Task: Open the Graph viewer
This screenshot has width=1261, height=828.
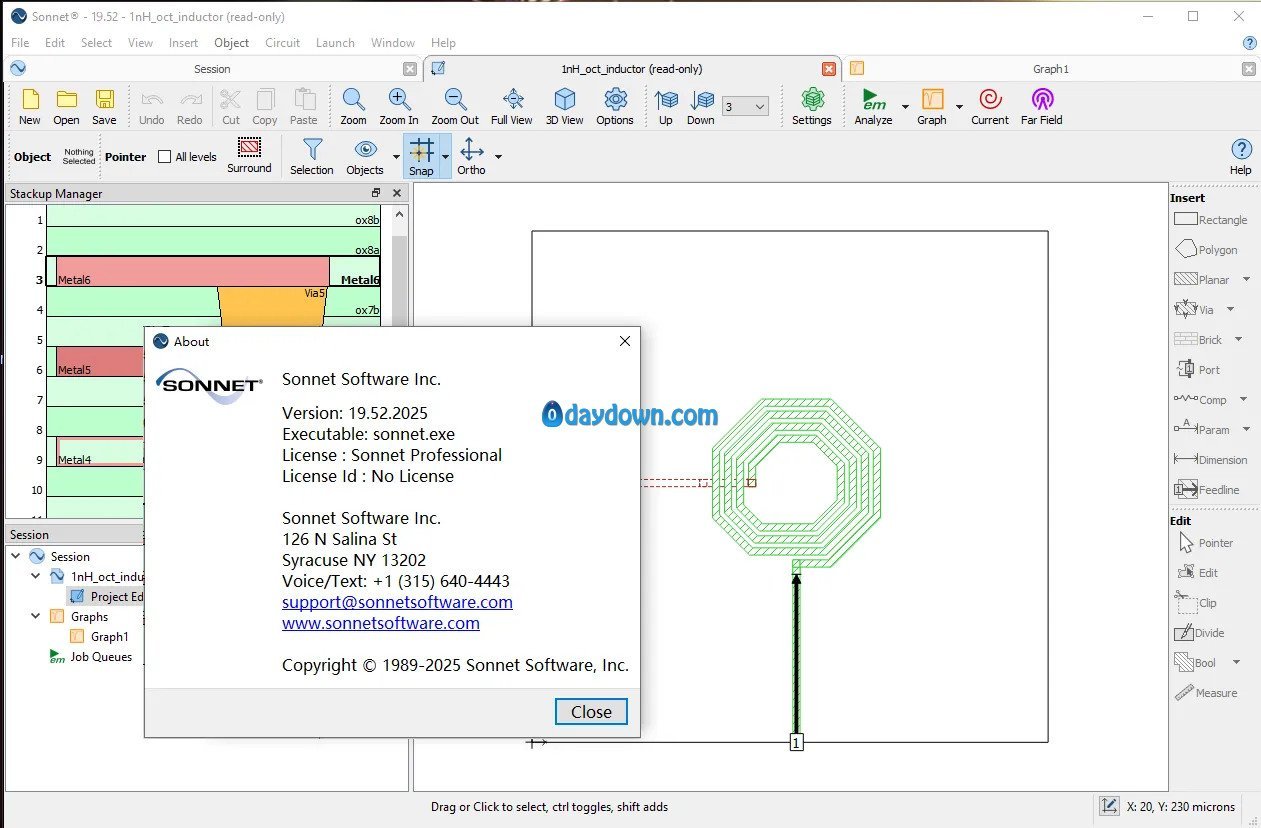Action: point(932,106)
